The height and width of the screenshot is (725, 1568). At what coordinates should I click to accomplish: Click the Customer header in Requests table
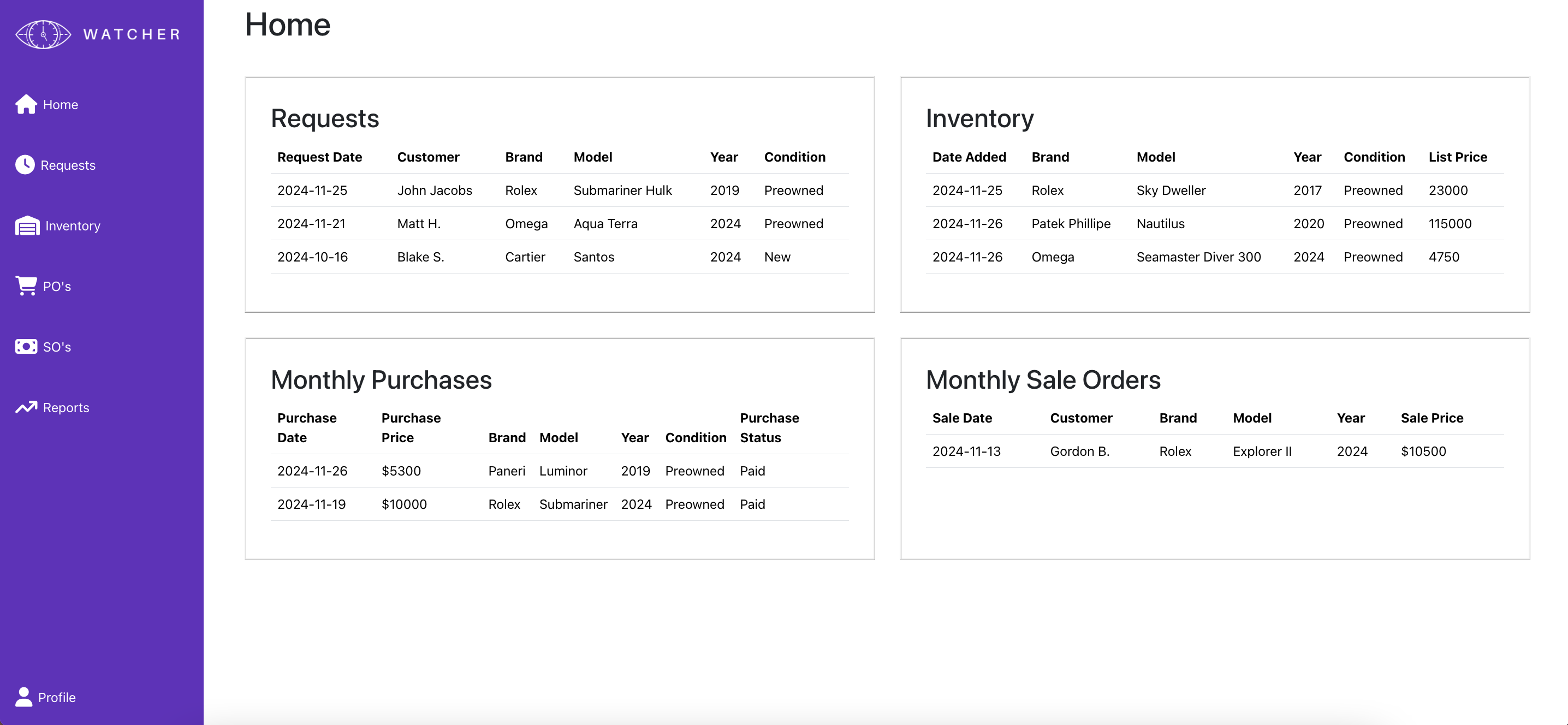tap(428, 157)
